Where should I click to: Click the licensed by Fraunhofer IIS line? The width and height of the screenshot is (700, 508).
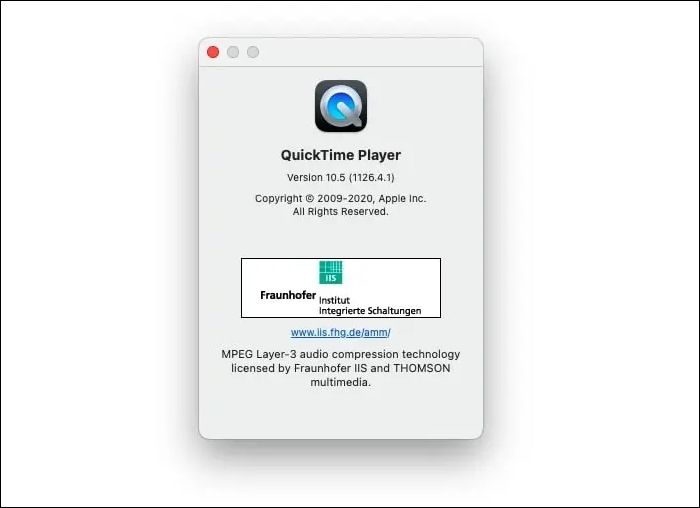[341, 368]
